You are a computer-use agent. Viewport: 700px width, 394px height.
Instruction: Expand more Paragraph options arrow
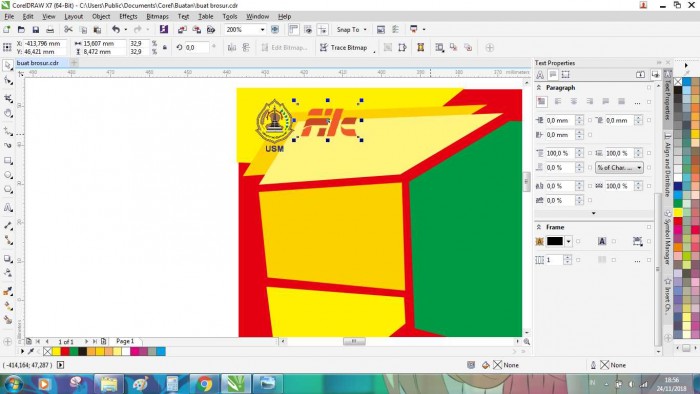point(593,213)
